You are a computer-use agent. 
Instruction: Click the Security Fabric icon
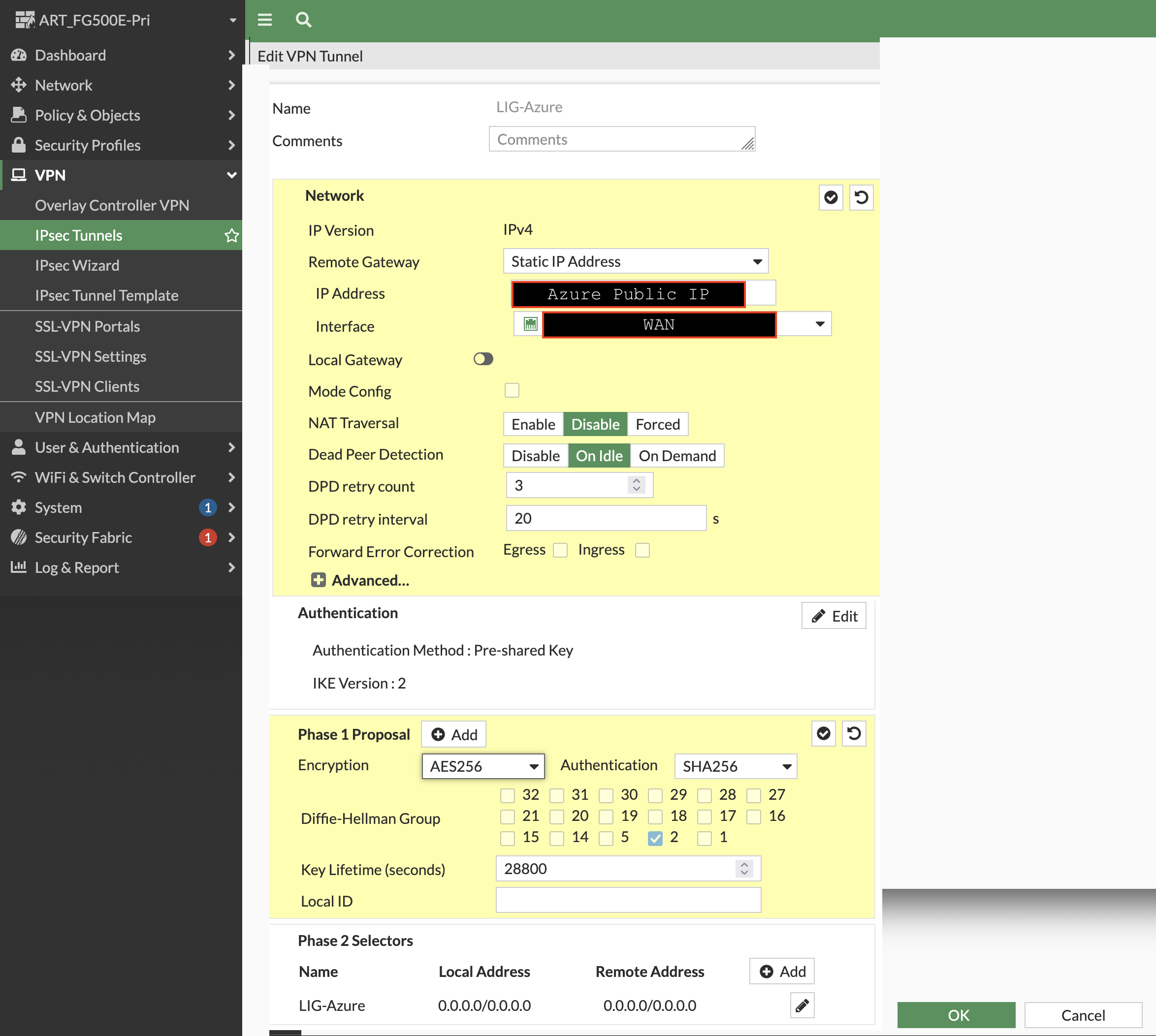tap(19, 537)
